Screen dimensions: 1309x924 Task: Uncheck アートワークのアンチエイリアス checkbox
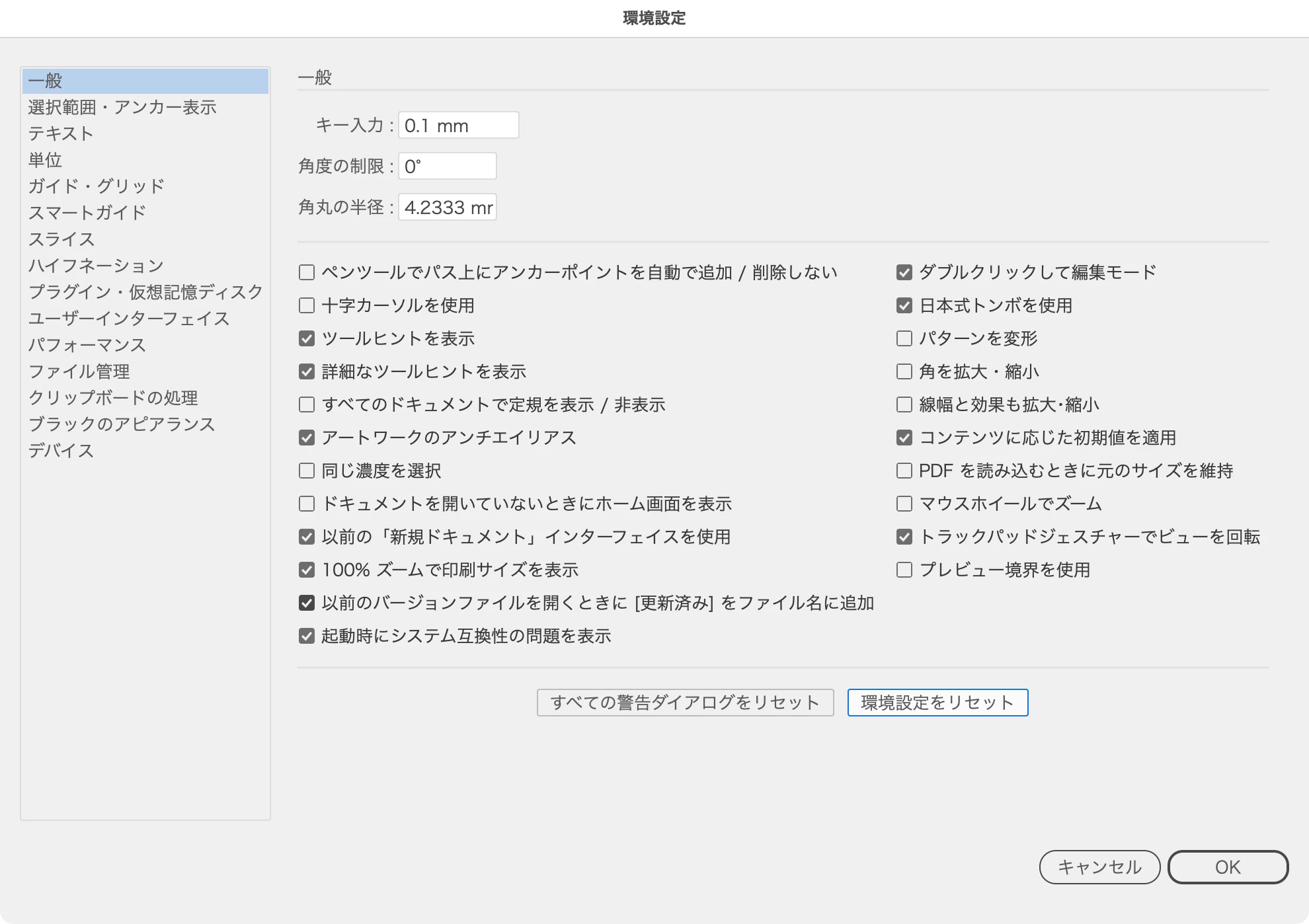pyautogui.click(x=307, y=438)
